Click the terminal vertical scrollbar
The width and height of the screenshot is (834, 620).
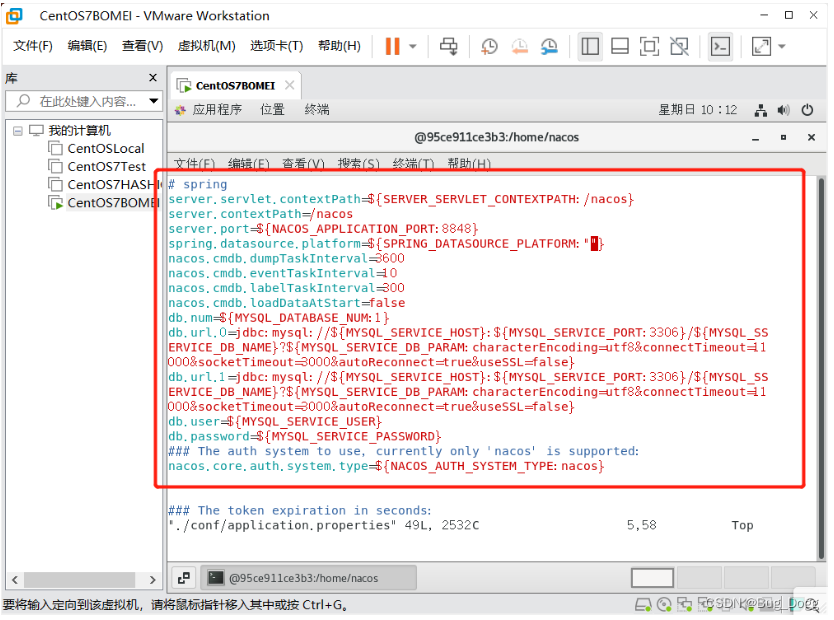tap(821, 367)
